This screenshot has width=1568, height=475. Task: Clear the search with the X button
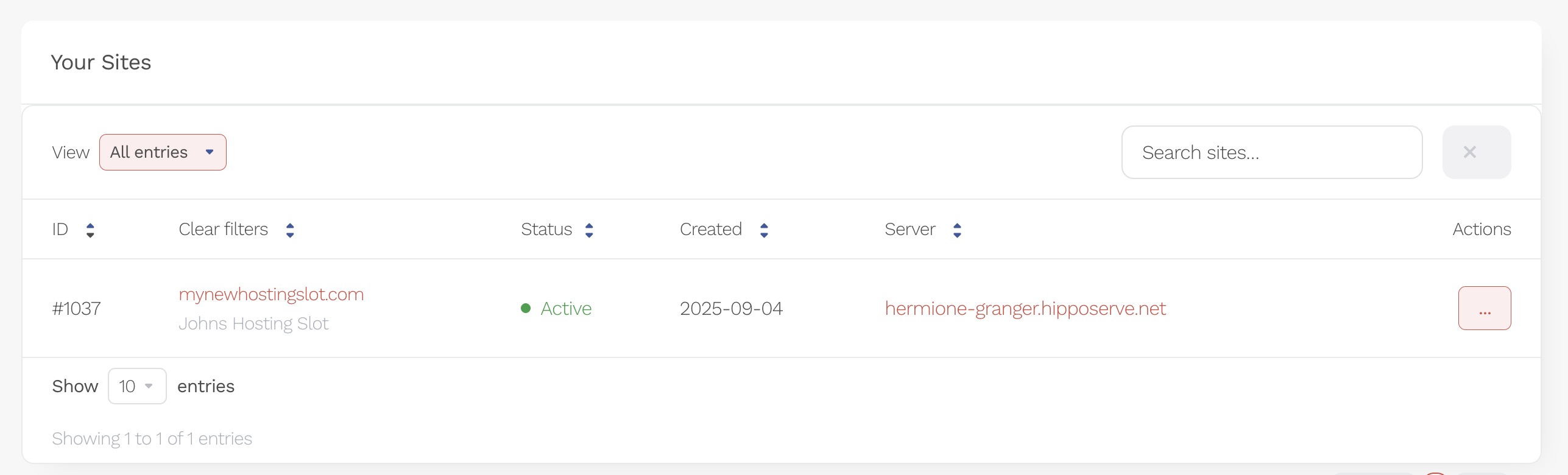[x=1476, y=152]
